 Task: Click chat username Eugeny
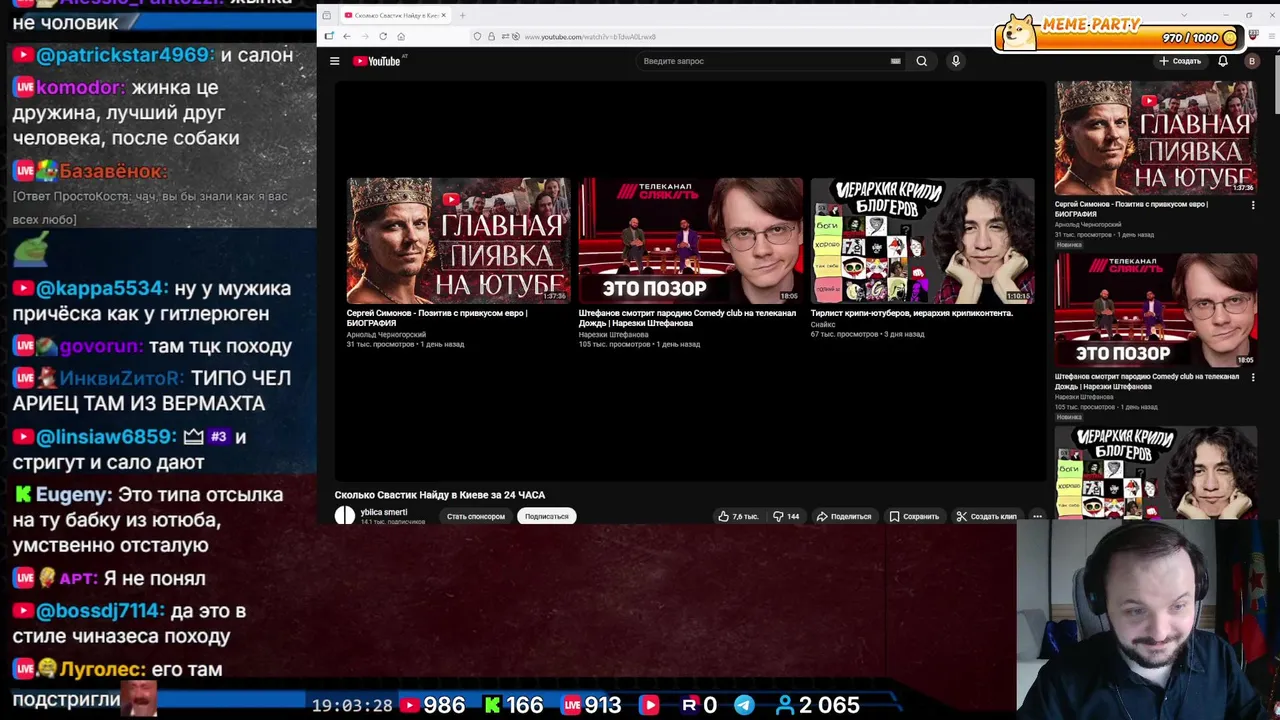[72, 495]
